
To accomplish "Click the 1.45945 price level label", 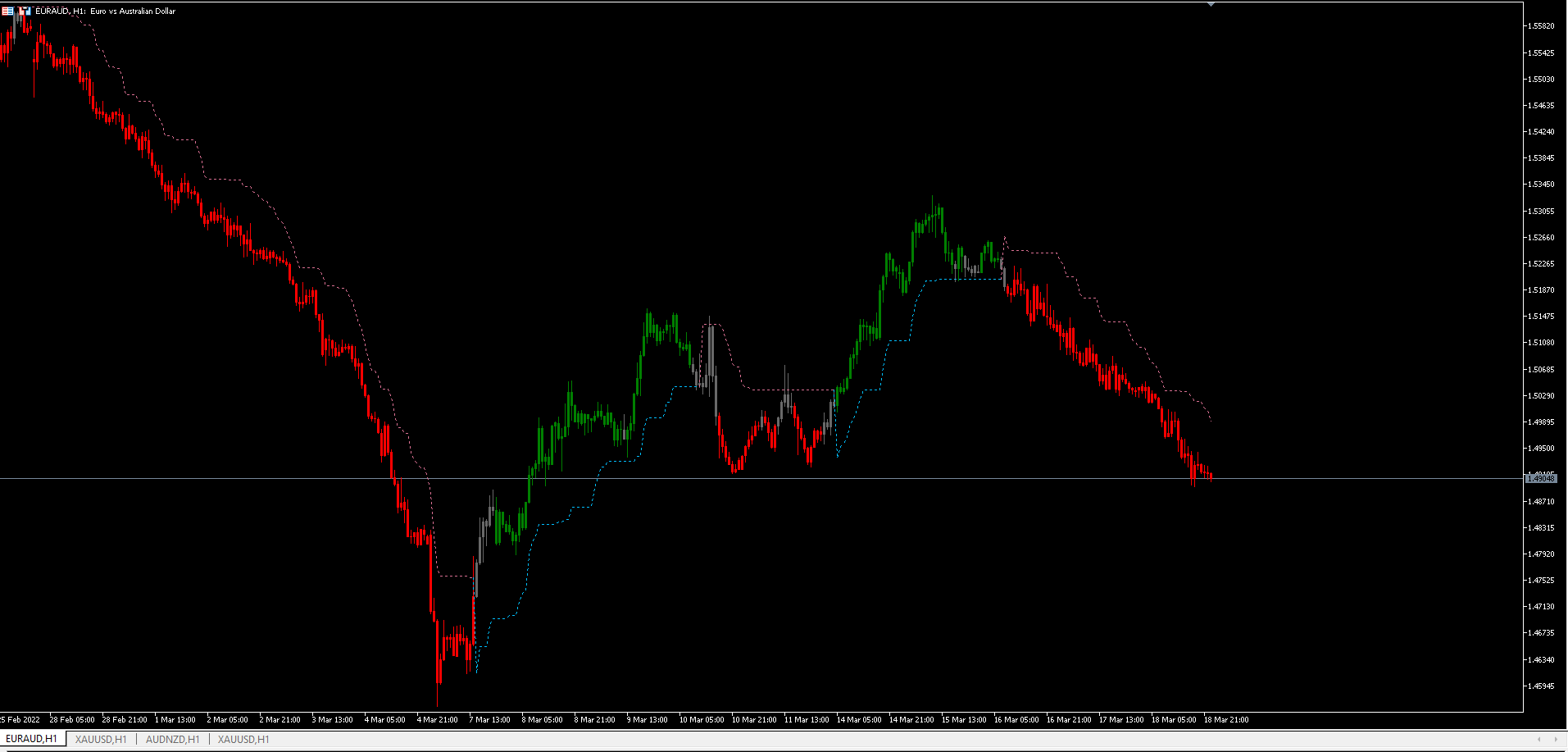I will tap(1543, 685).
